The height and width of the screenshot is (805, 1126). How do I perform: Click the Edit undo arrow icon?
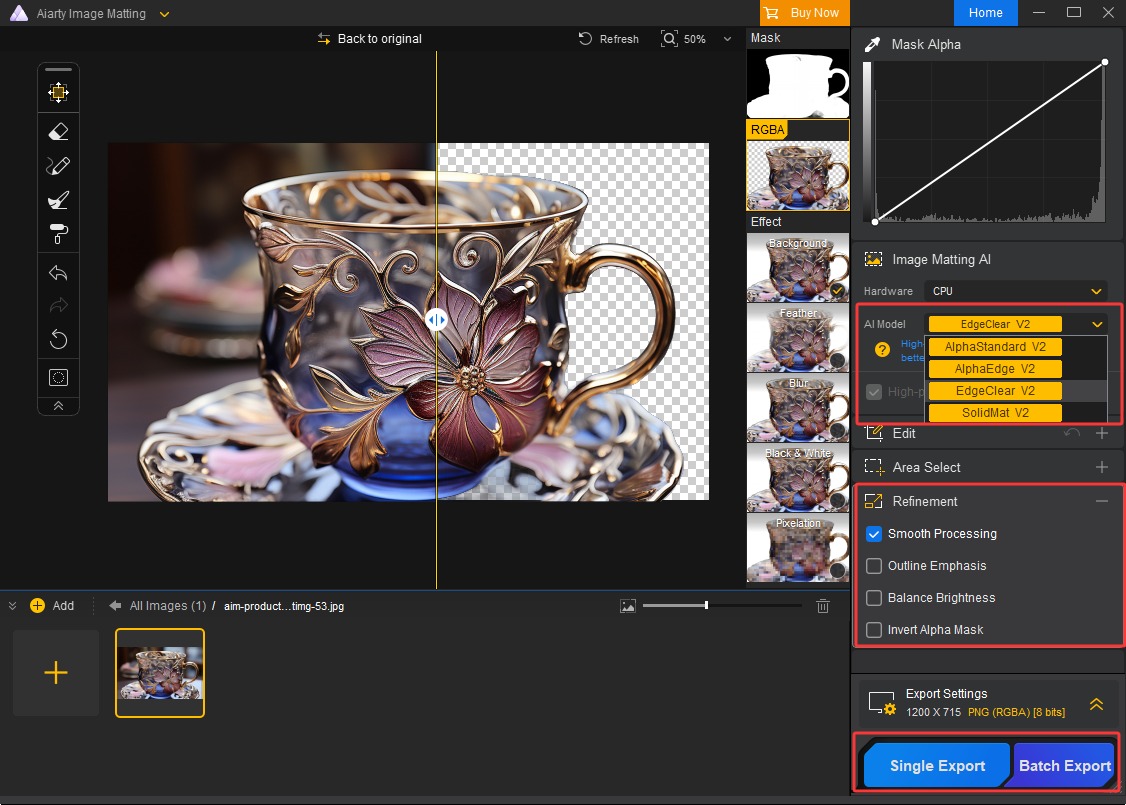click(x=1071, y=433)
